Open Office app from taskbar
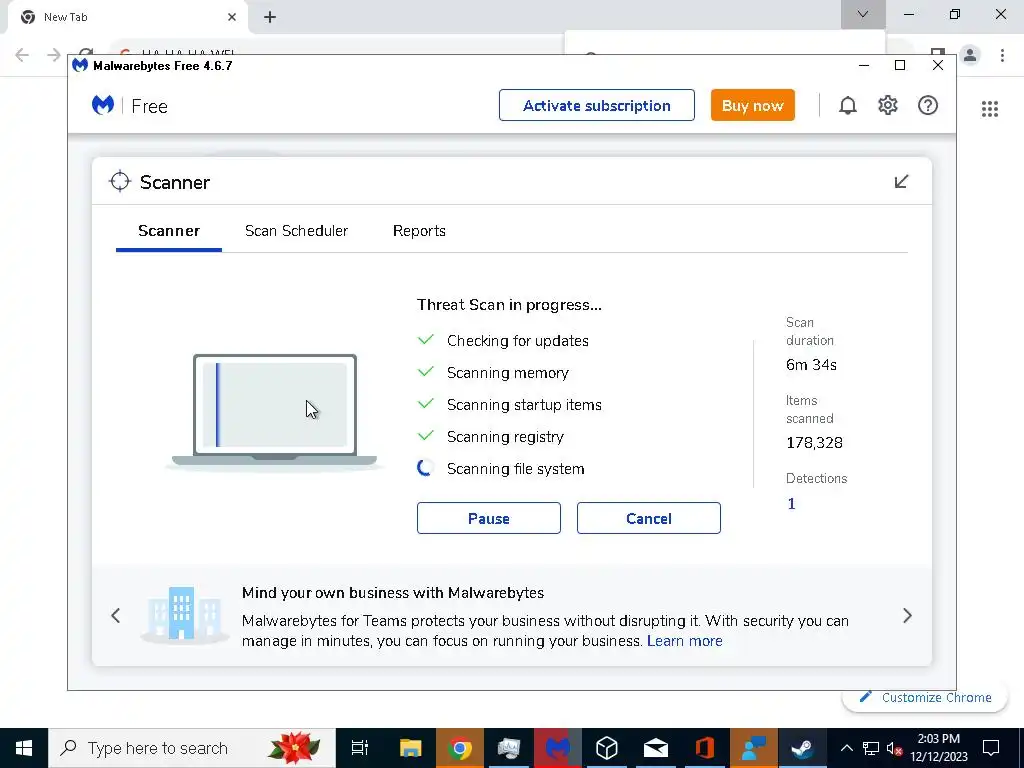The image size is (1024, 768). (704, 748)
